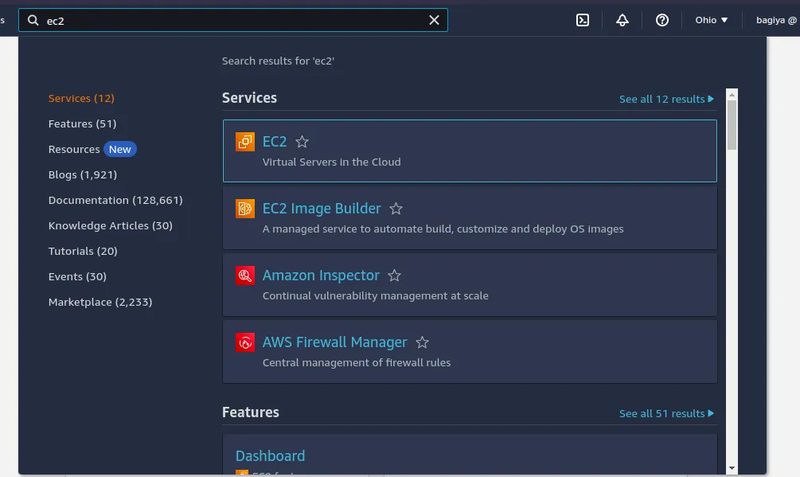
Task: Clear the search box with X icon
Action: coord(434,20)
